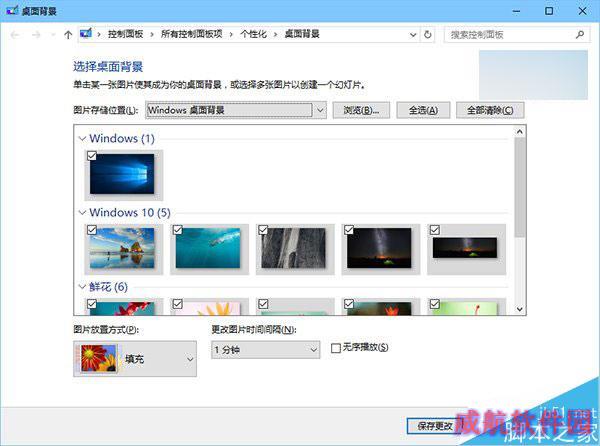Uncheck the wide night tent wallpaper checkbox
The width and height of the screenshot is (600, 446).
(x=435, y=230)
